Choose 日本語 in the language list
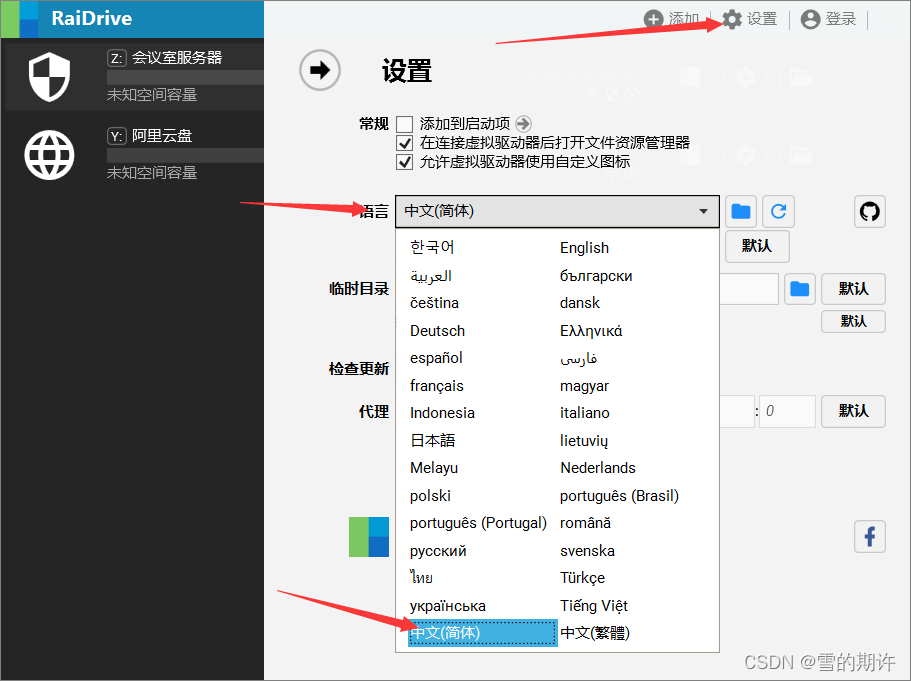Screen dimensions: 911x681 [433, 440]
